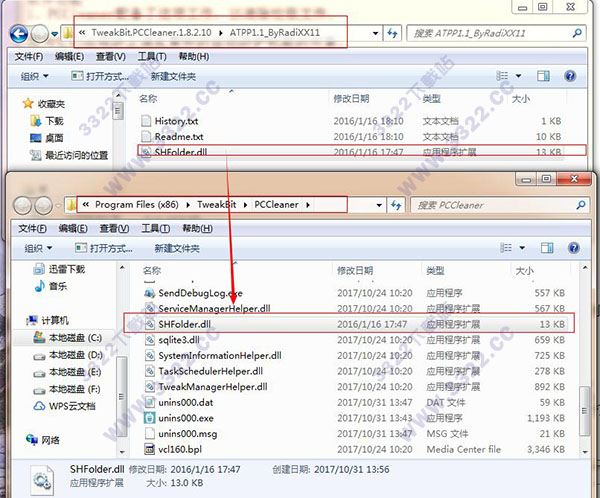The width and height of the screenshot is (600, 498).
Task: Select sqlite3.dll file icon
Action: (150, 340)
